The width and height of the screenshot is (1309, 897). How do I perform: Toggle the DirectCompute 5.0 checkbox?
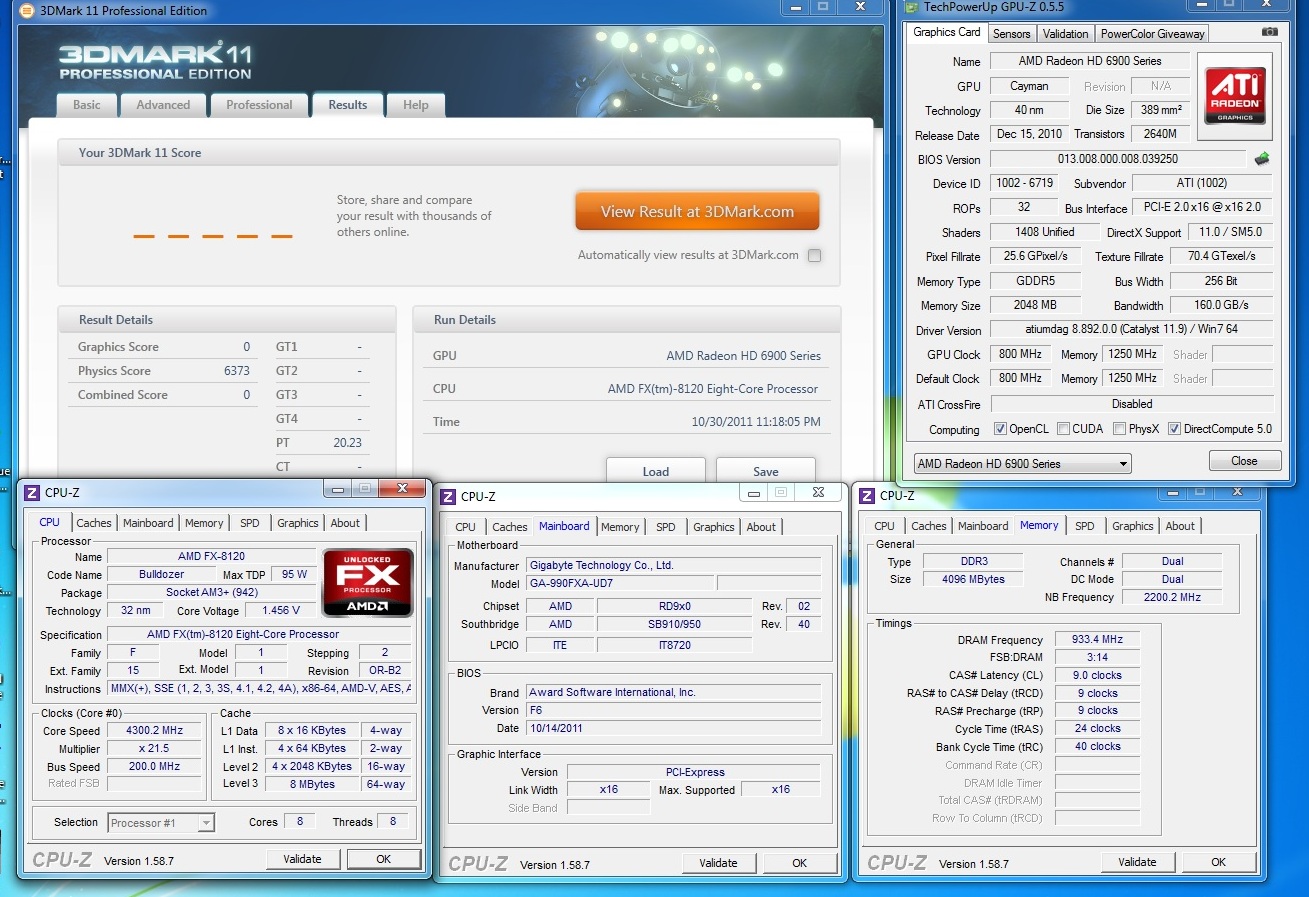coord(1174,429)
